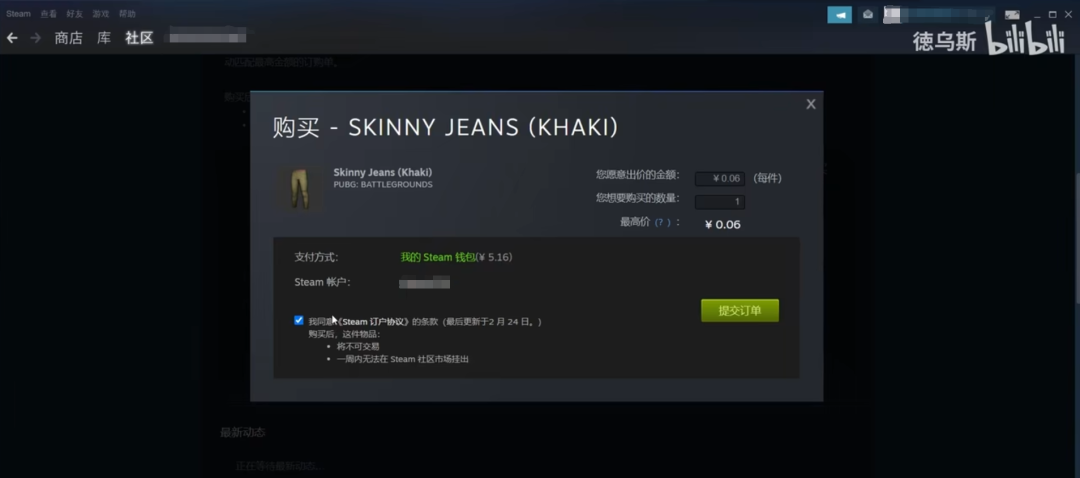
Task: Click the forward navigation arrow
Action: pos(36,38)
